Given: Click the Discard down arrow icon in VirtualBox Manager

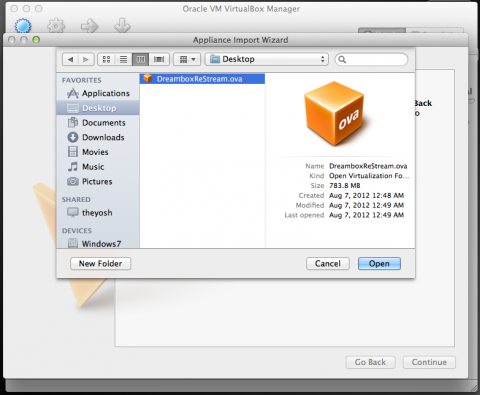Looking at the screenshot, I should coord(122,26).
